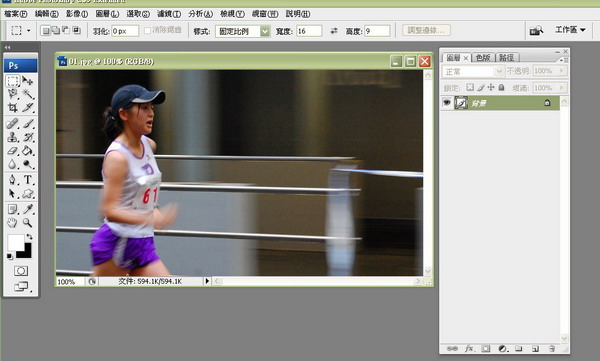Click the 調整邊緣 button

[x=426, y=30]
